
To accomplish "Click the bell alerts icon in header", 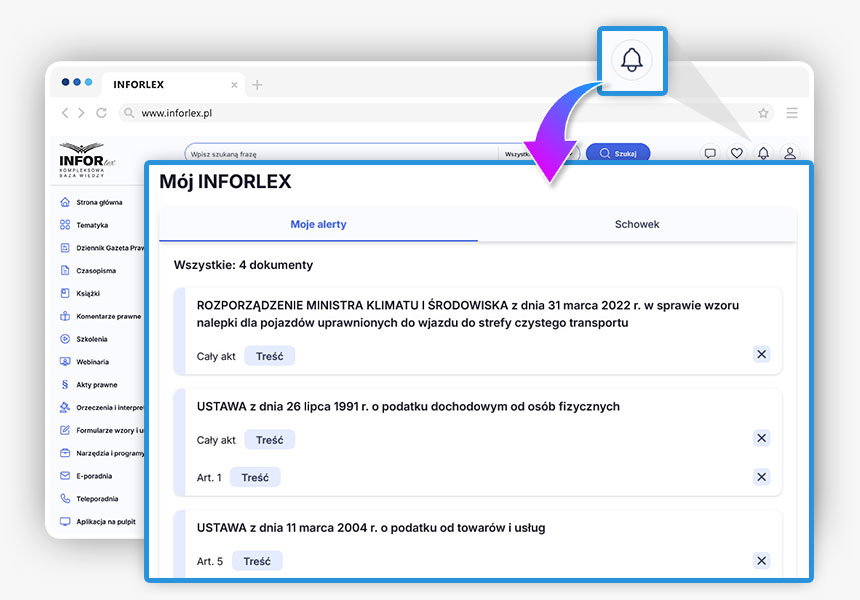I will [763, 153].
